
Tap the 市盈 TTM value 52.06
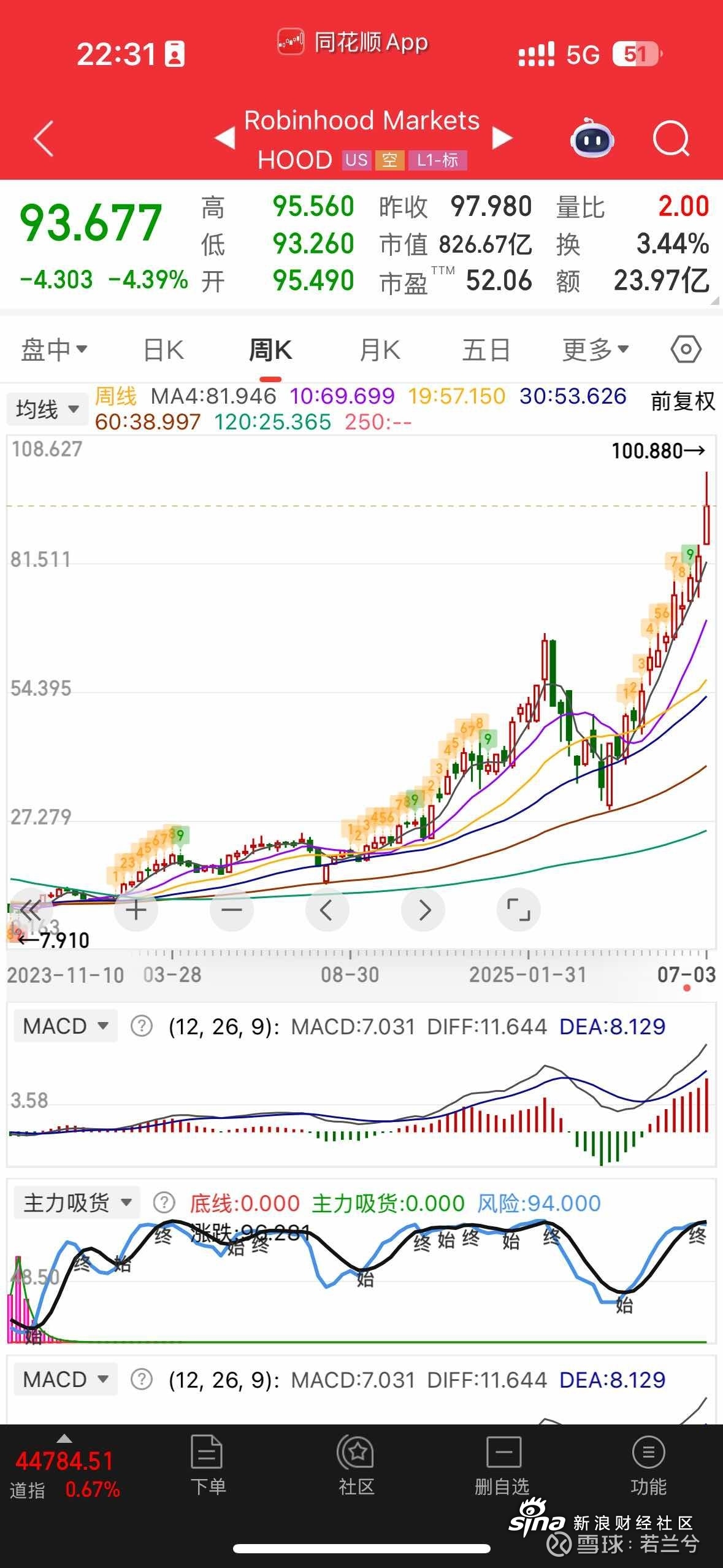click(x=499, y=281)
